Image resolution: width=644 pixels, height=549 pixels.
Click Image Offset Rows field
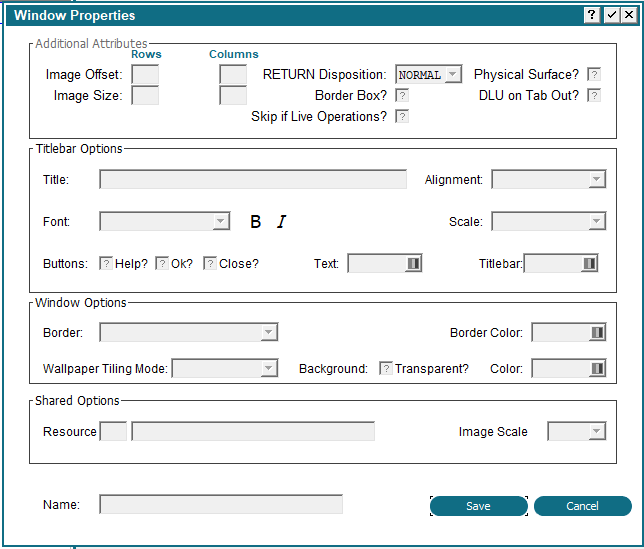(x=145, y=74)
